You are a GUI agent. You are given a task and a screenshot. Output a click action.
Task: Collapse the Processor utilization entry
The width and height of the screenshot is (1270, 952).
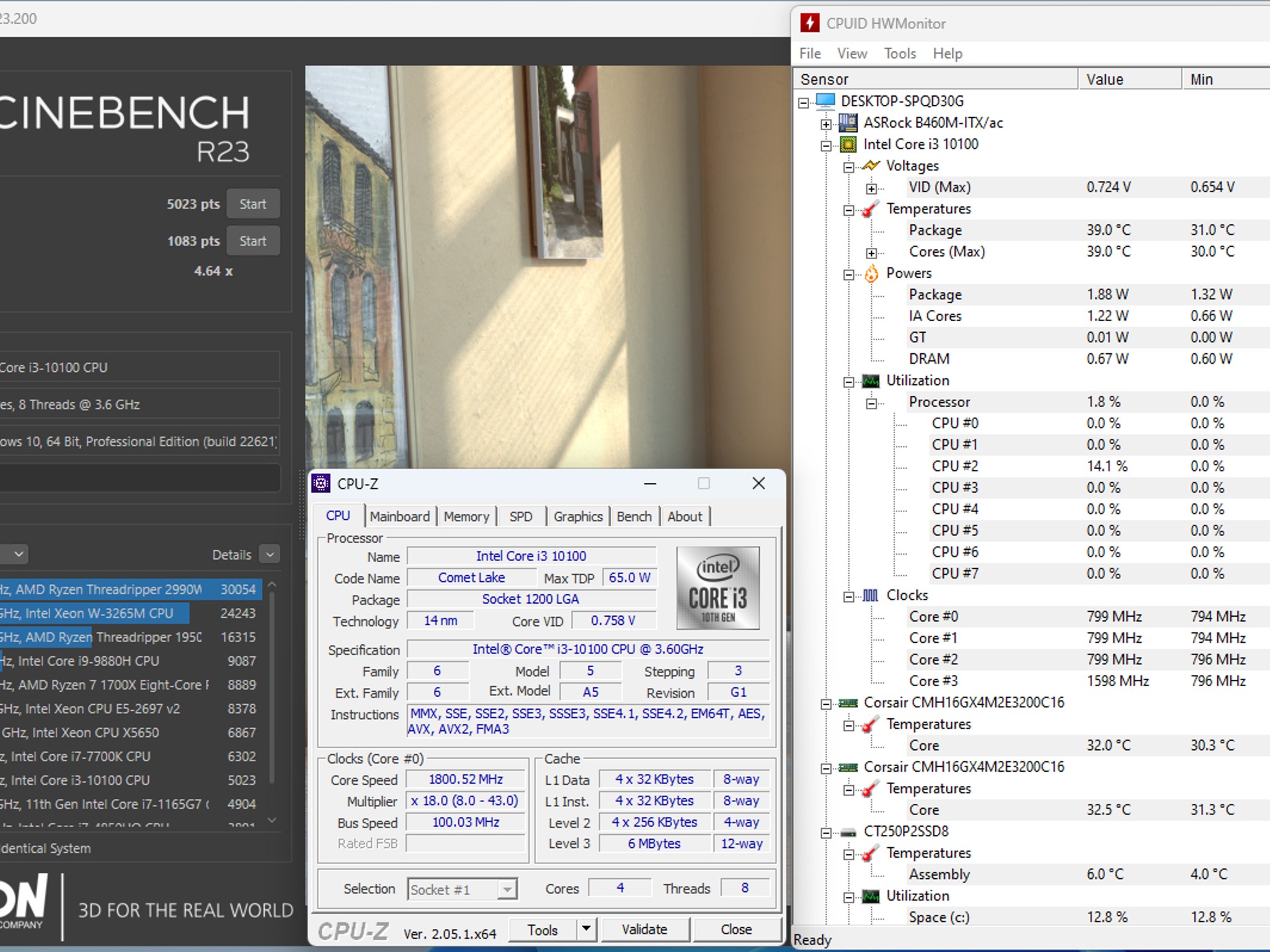871,403
